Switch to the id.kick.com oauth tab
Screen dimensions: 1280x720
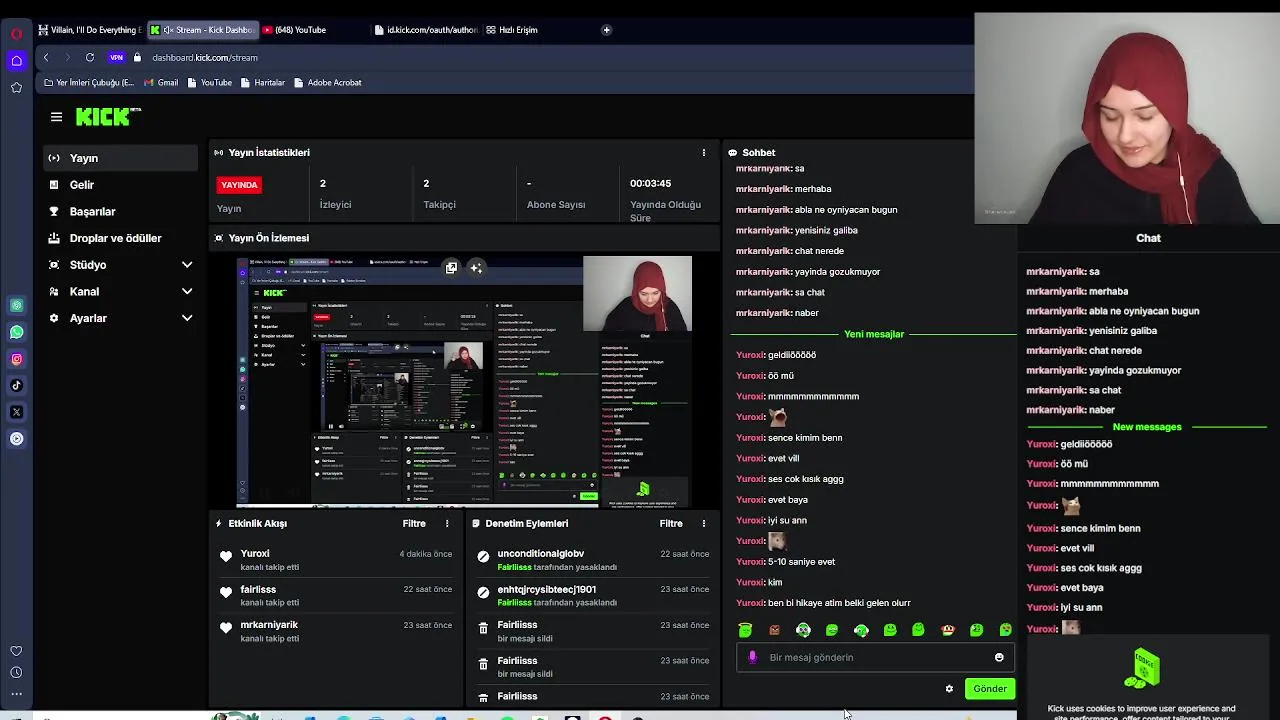click(425, 30)
